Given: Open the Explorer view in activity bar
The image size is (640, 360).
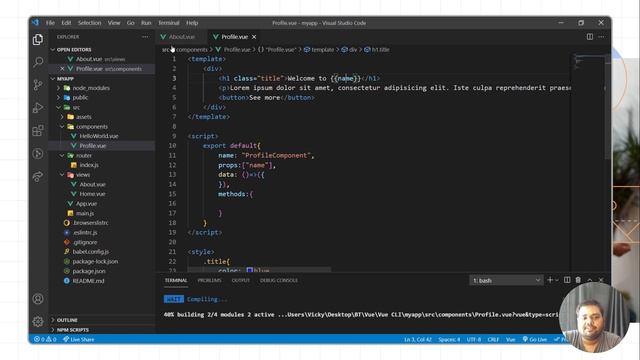Looking at the screenshot, I should tap(38, 39).
